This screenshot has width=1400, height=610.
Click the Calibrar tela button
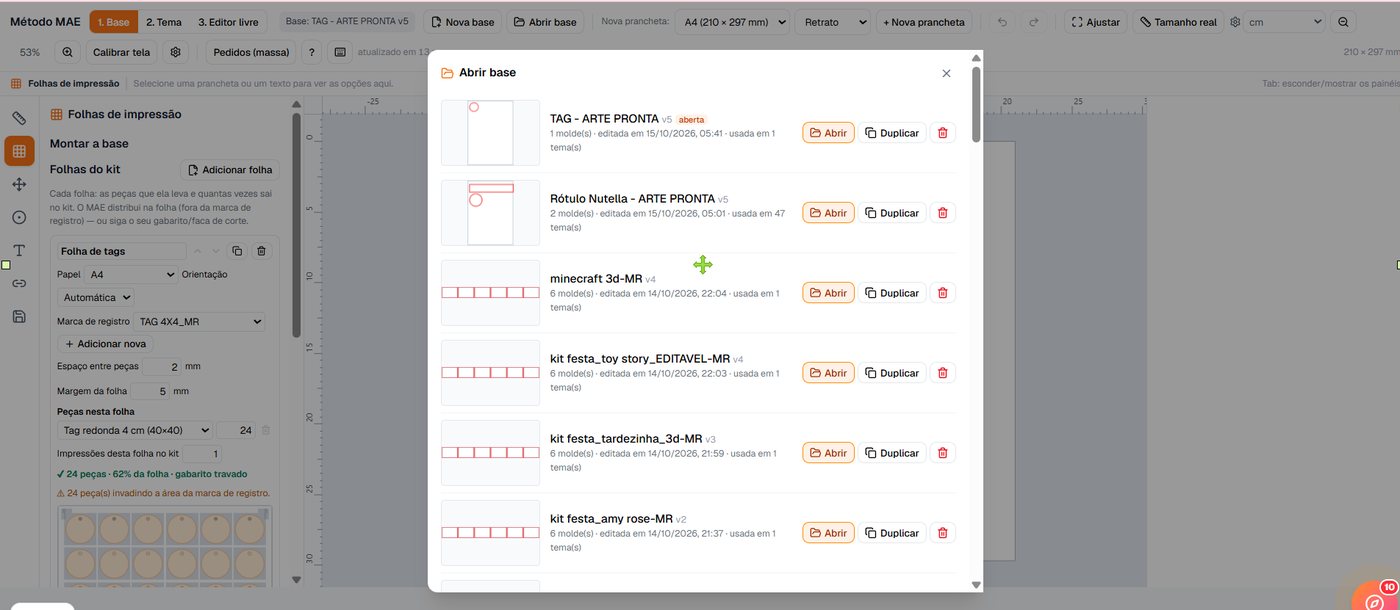click(121, 52)
